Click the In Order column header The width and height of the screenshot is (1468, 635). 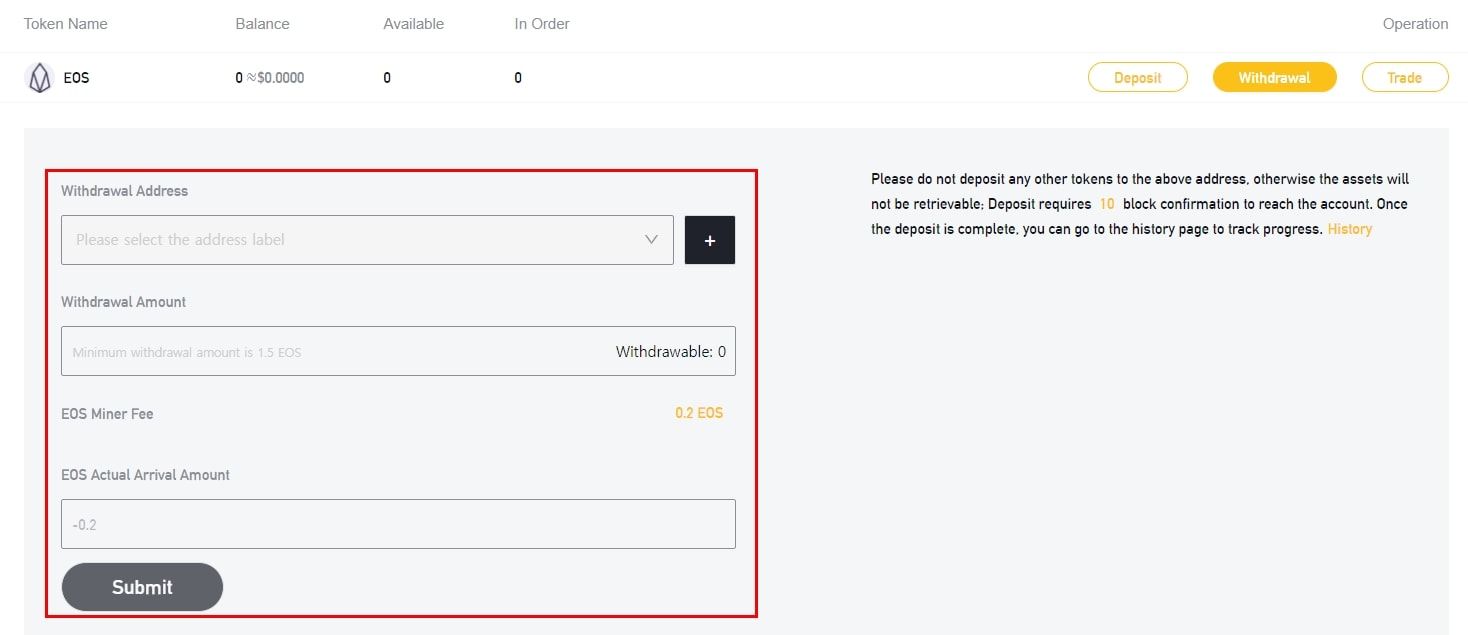[542, 24]
